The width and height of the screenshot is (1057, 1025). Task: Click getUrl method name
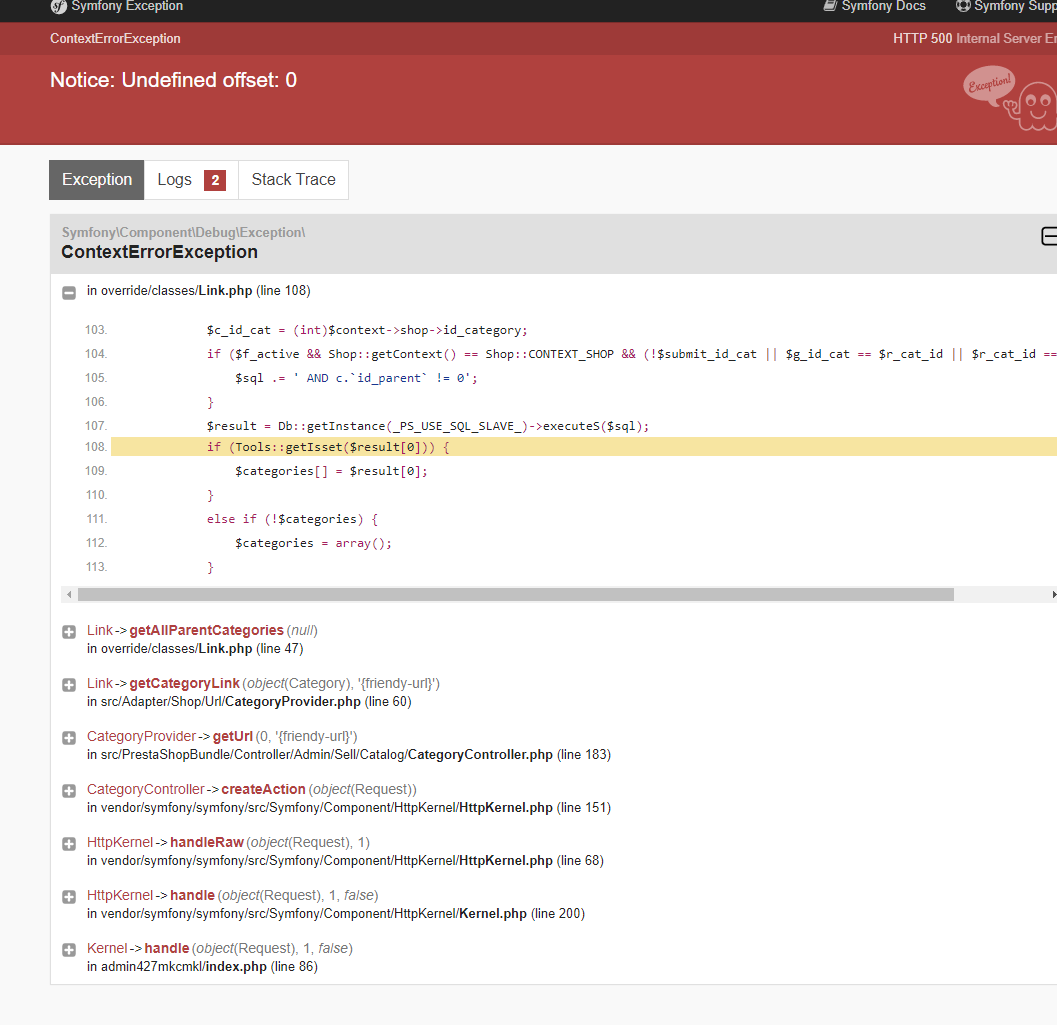click(233, 737)
